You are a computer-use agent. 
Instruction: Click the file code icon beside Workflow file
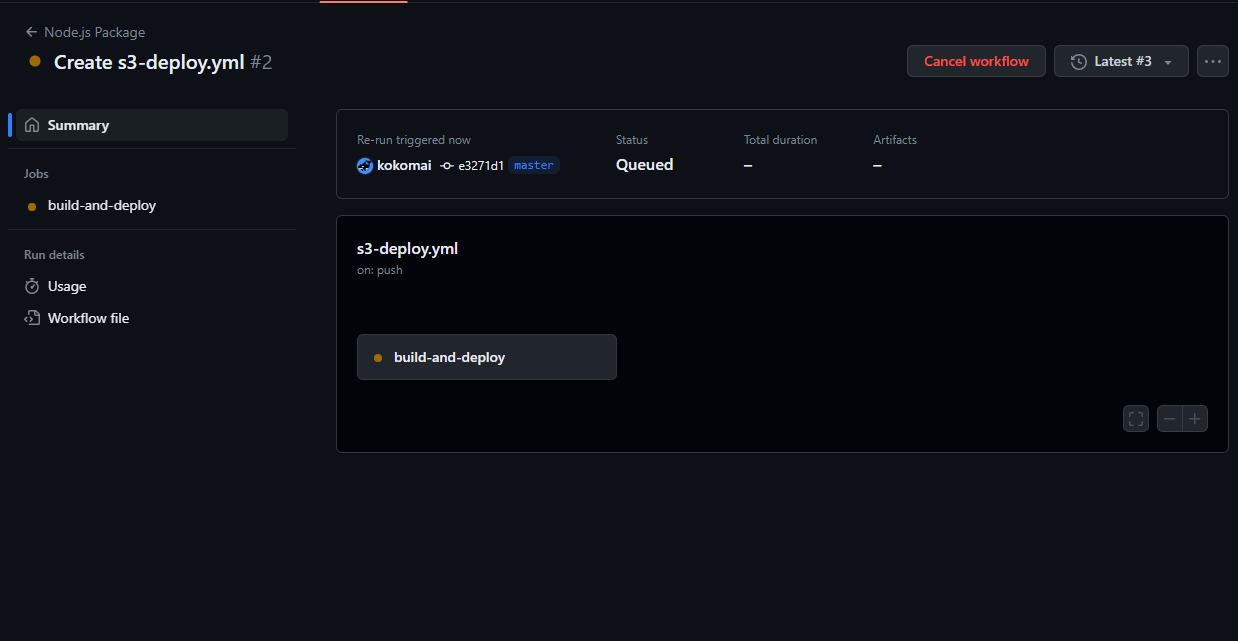click(x=32, y=318)
